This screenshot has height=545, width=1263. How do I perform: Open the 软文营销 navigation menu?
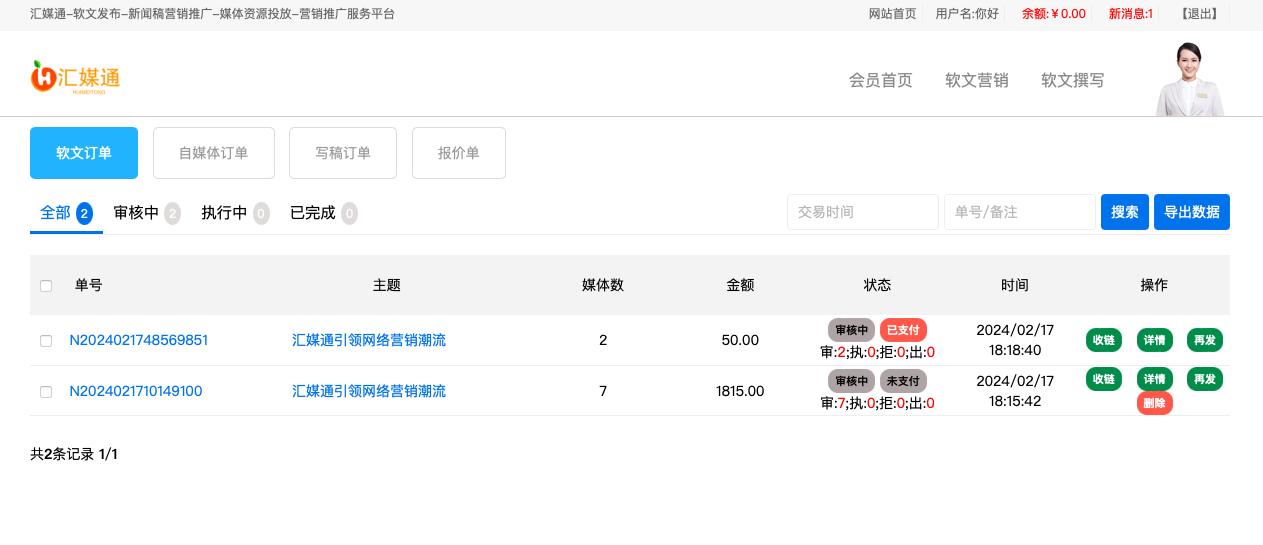(977, 81)
